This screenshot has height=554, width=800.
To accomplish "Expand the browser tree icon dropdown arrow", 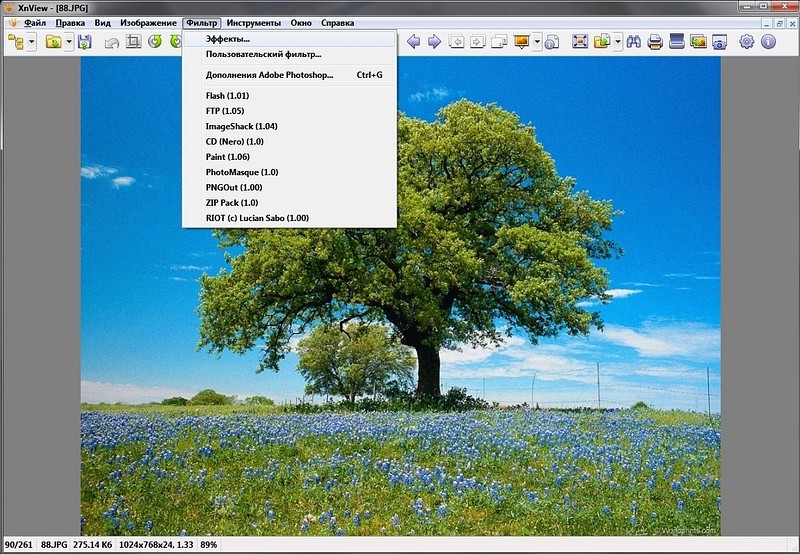I will [32, 42].
